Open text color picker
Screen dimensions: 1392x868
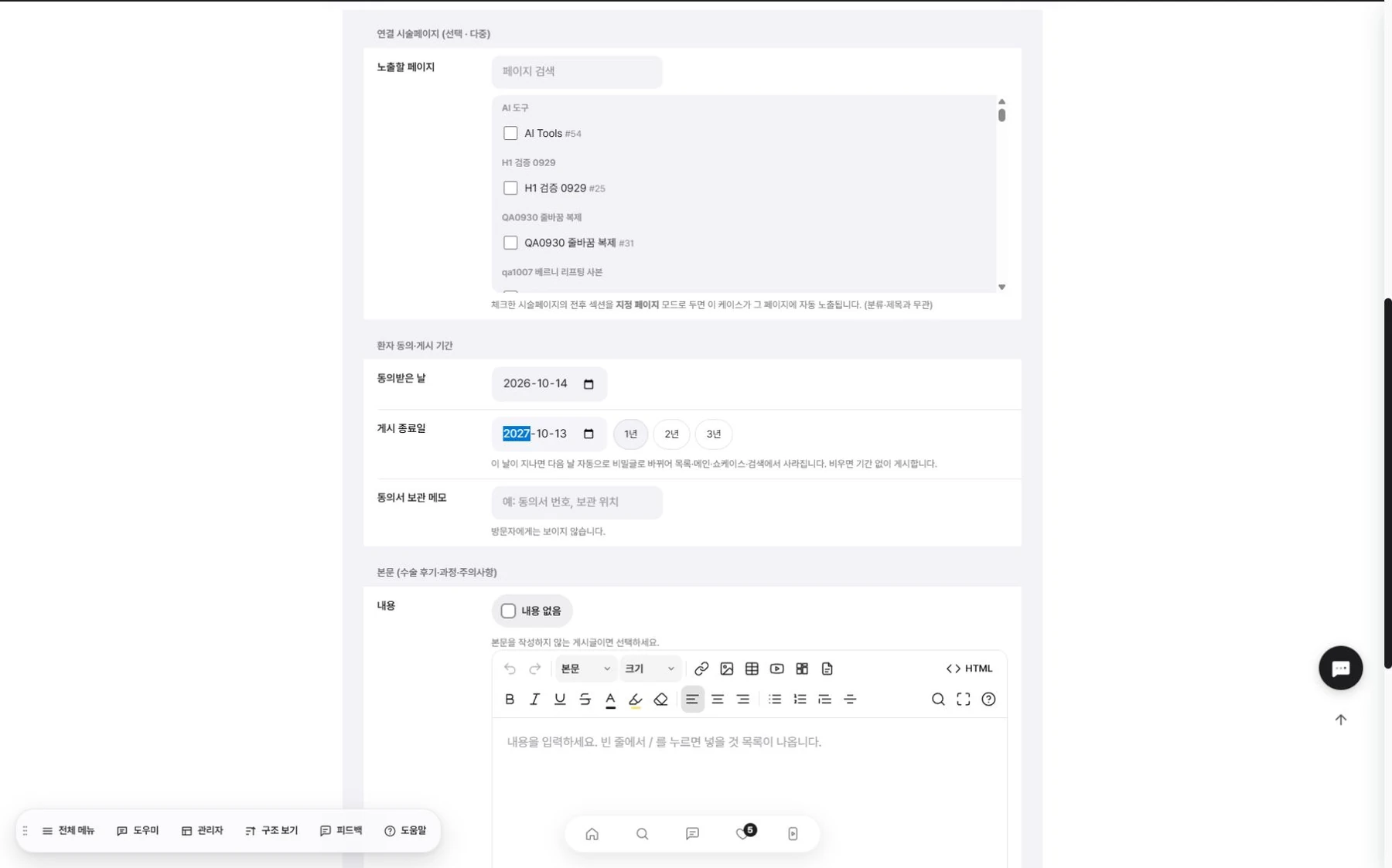pos(610,700)
